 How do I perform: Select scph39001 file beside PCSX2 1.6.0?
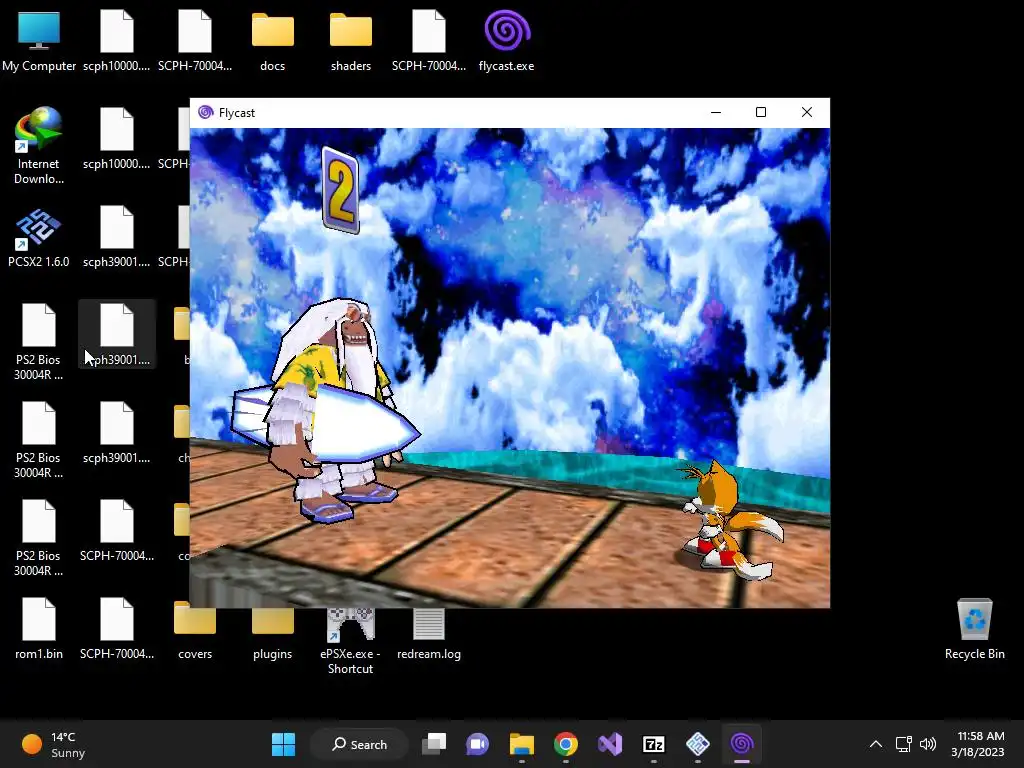coord(117,237)
